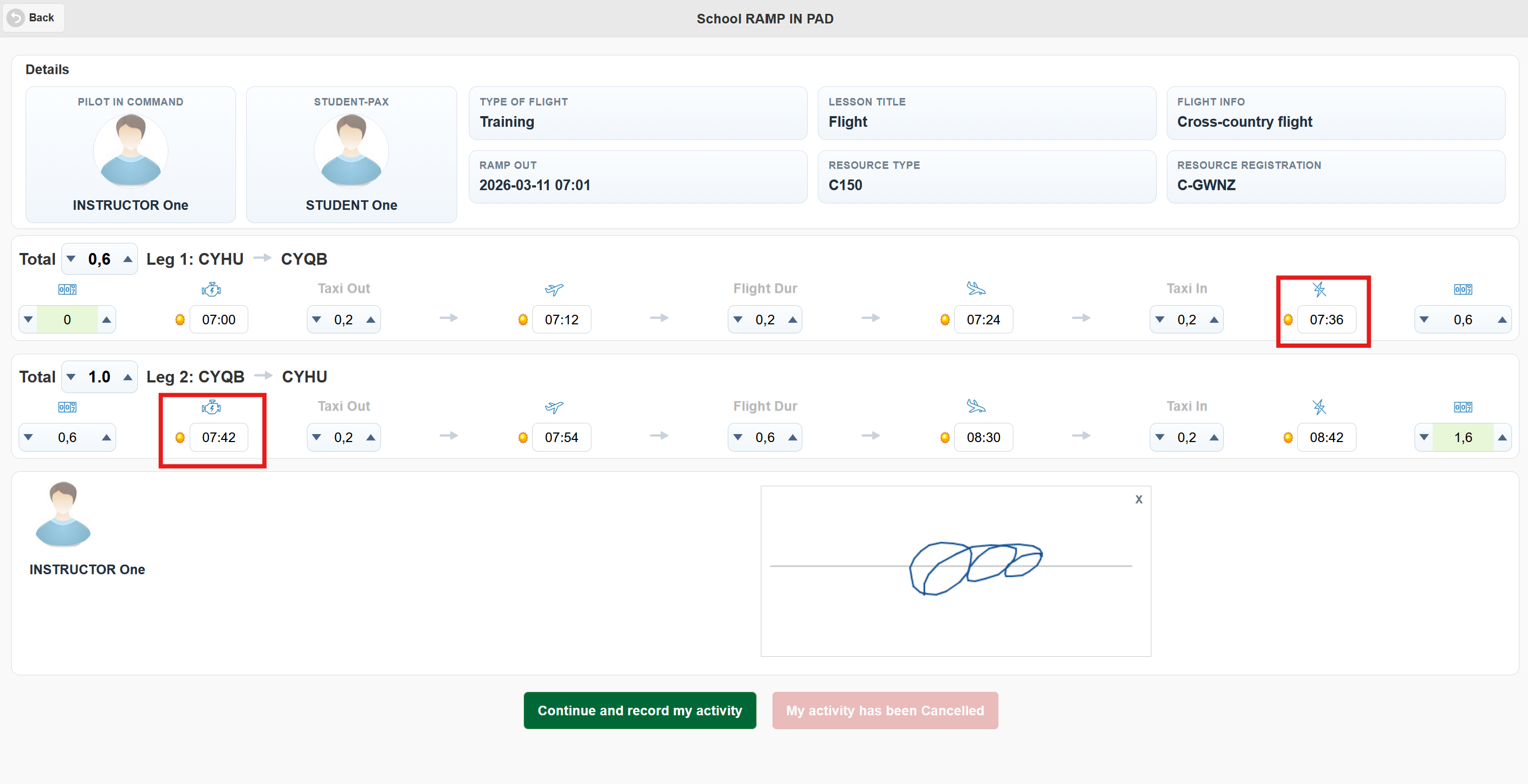1528x784 pixels.
Task: Click My activity has been Cancelled
Action: pyautogui.click(x=884, y=710)
